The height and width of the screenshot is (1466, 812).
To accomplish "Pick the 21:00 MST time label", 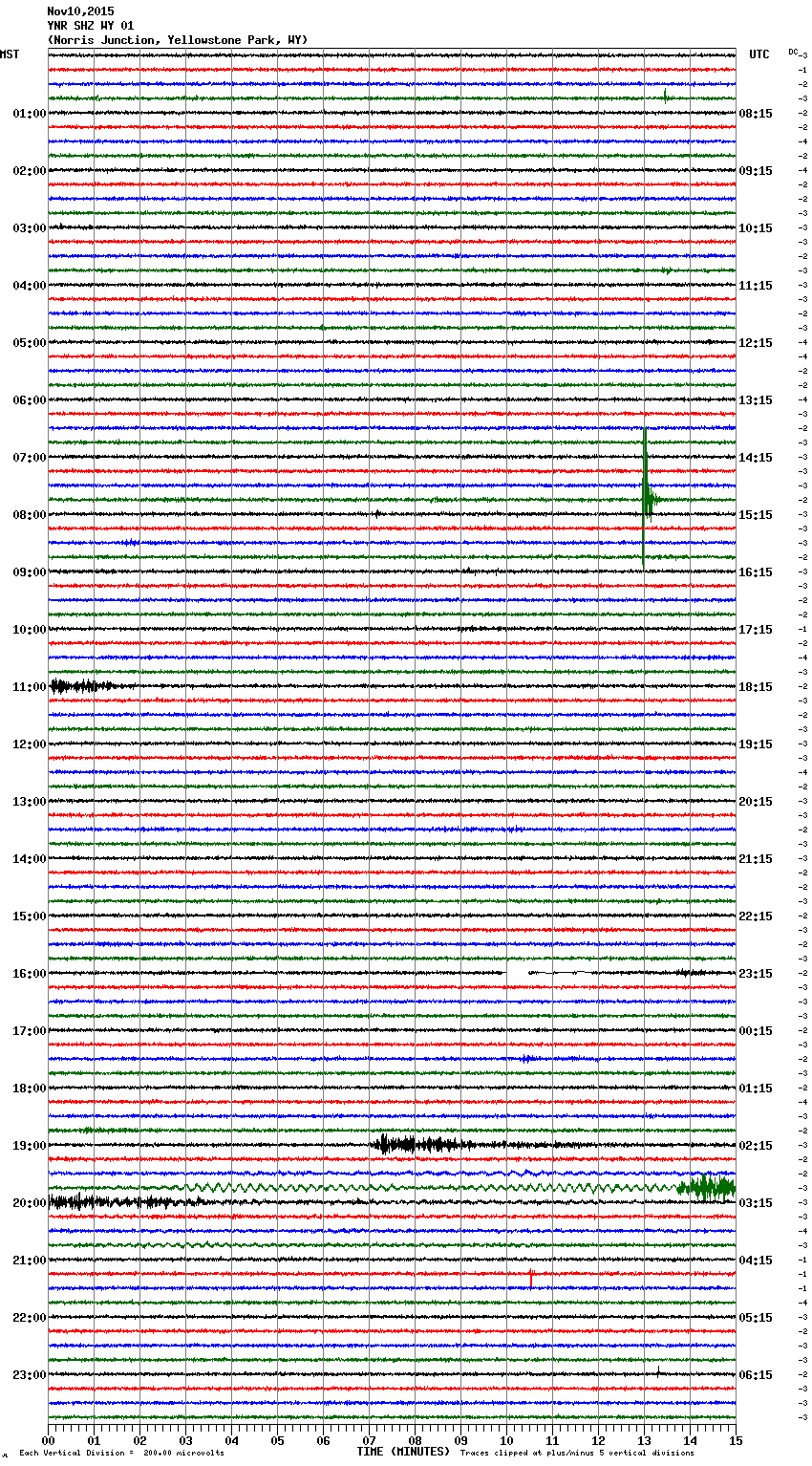I will [x=30, y=1261].
